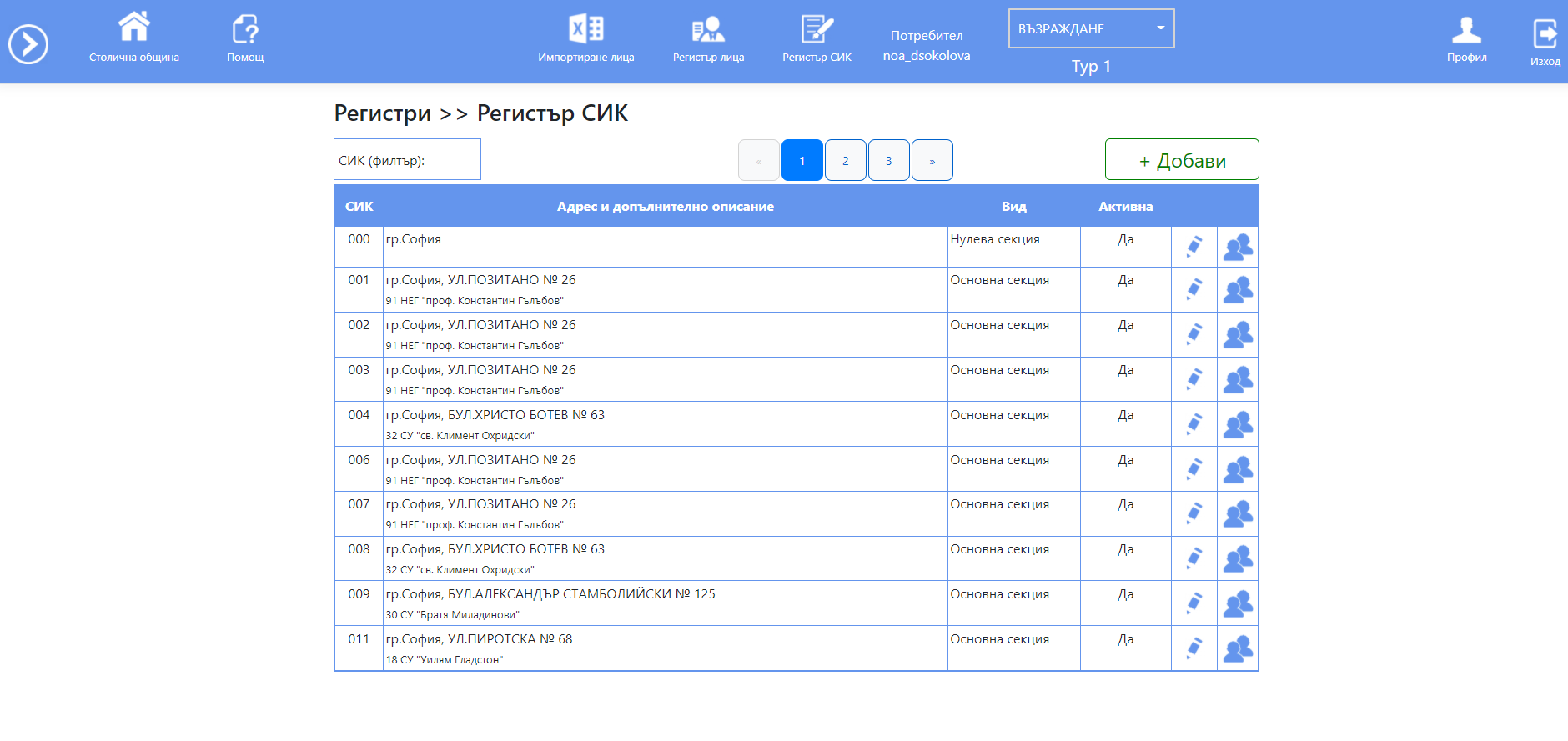This screenshot has height=741, width=1568.
Task: Edit section 009 with the pencil icon
Action: (1194, 603)
